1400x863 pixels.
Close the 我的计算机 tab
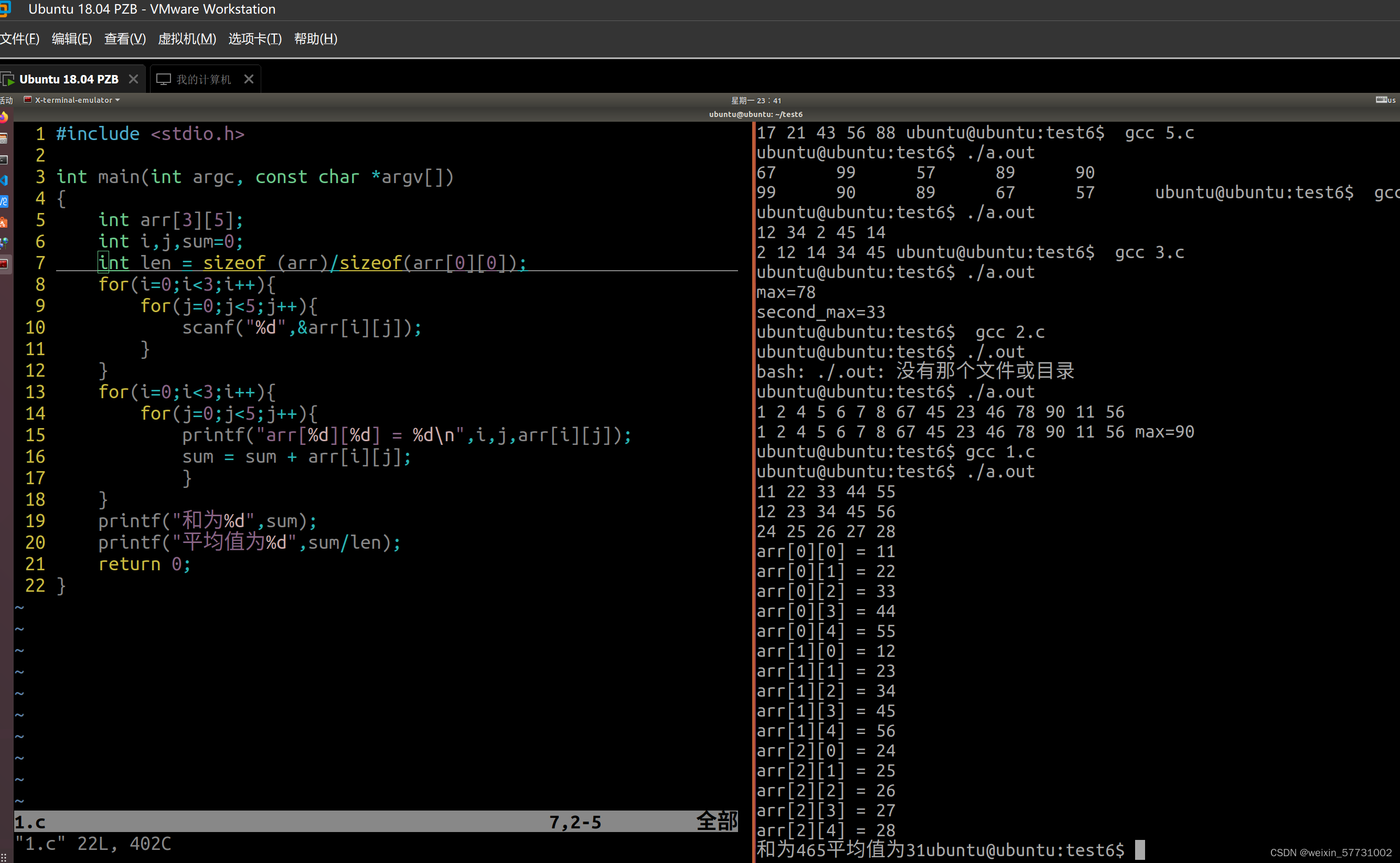(249, 79)
